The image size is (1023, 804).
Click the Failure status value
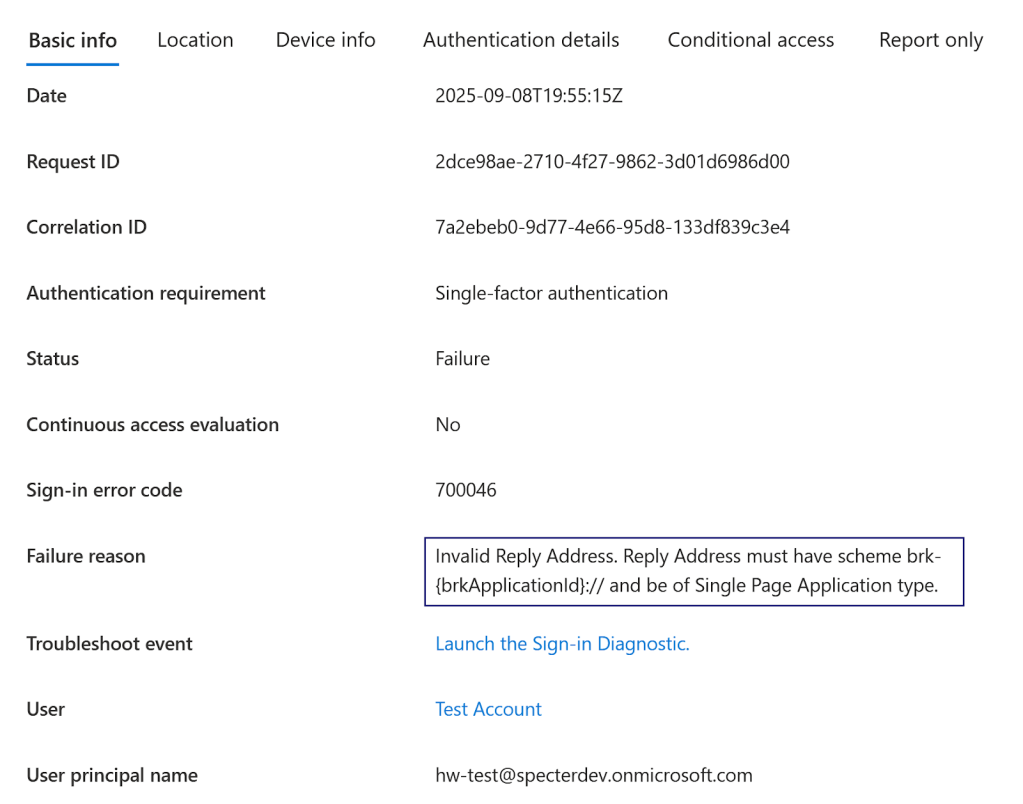pyautogui.click(x=462, y=359)
